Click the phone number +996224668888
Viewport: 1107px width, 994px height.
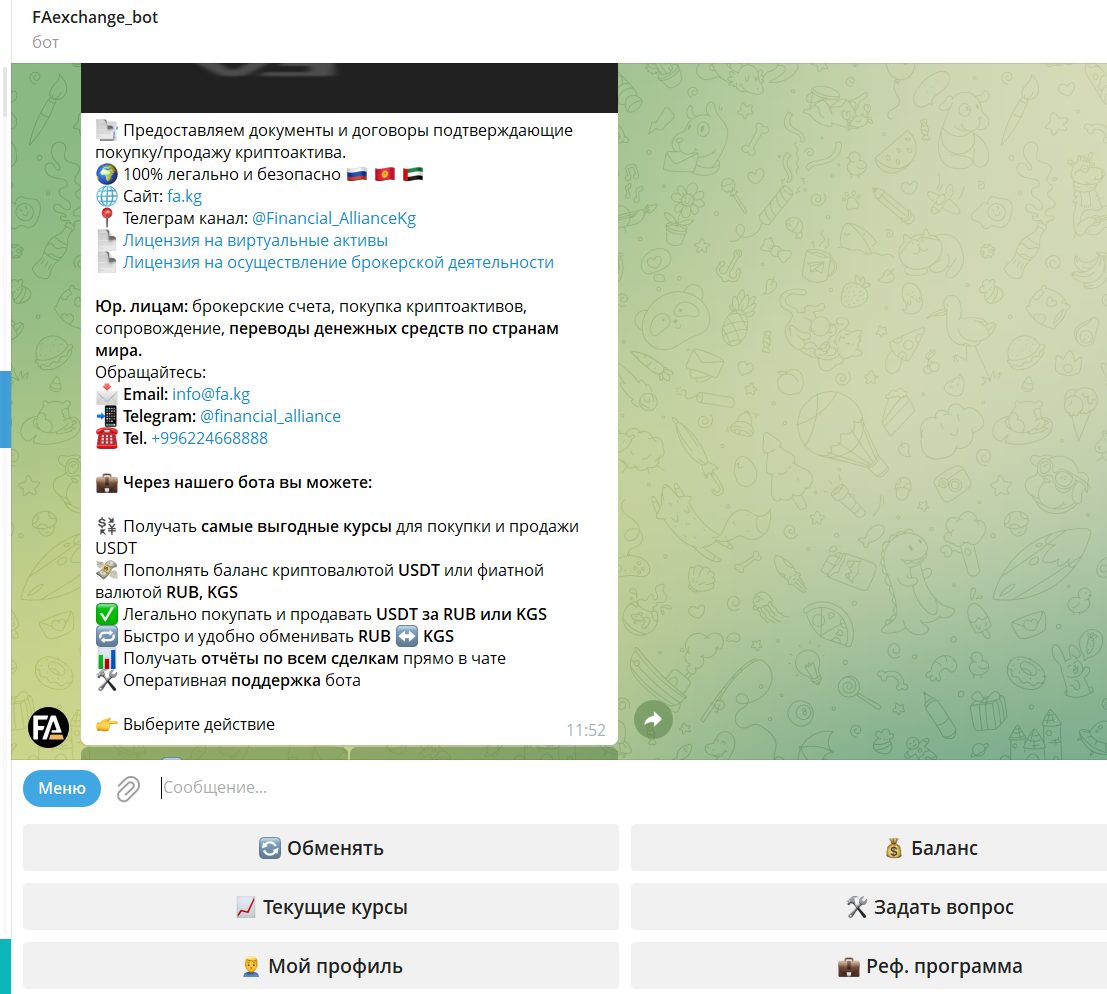tap(210, 438)
